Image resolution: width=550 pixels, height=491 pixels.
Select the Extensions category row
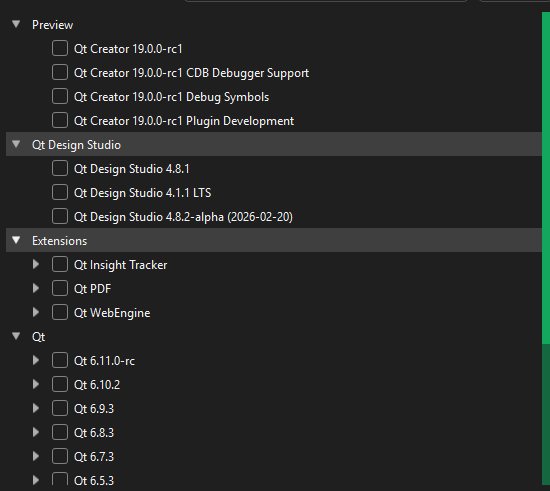274,240
